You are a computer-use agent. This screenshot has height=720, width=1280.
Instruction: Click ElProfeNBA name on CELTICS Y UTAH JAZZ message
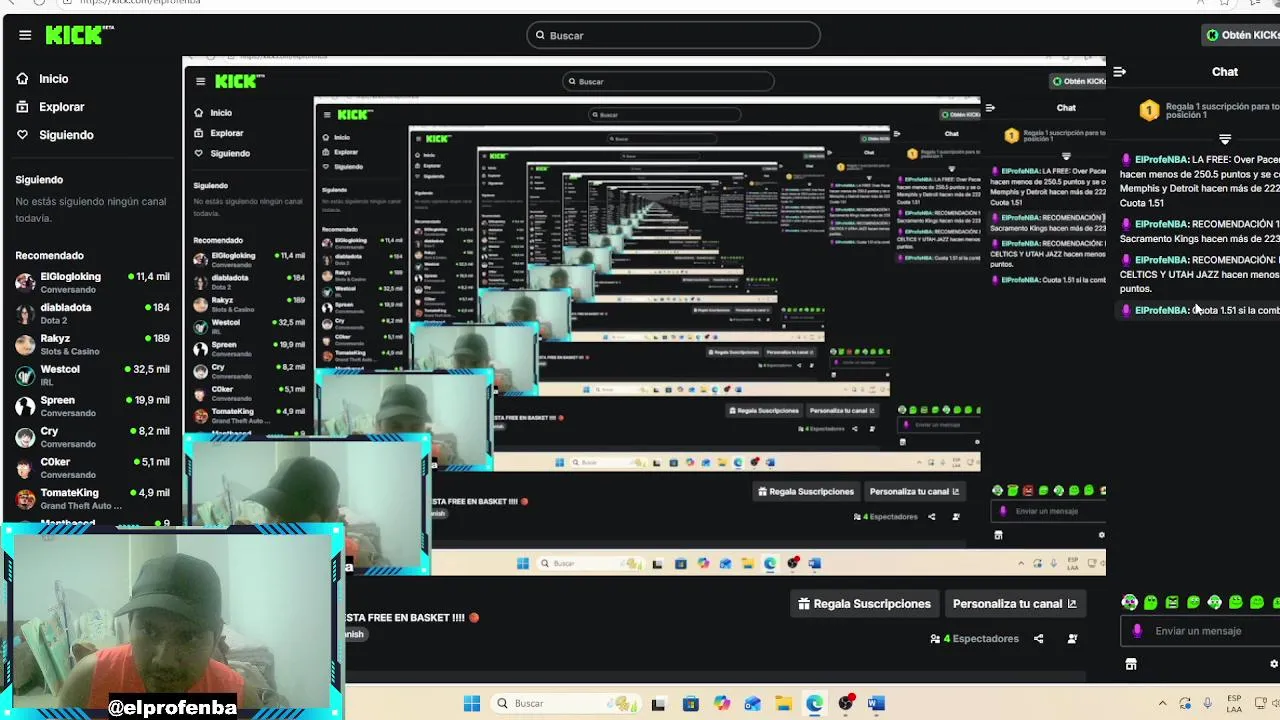coord(1161,260)
